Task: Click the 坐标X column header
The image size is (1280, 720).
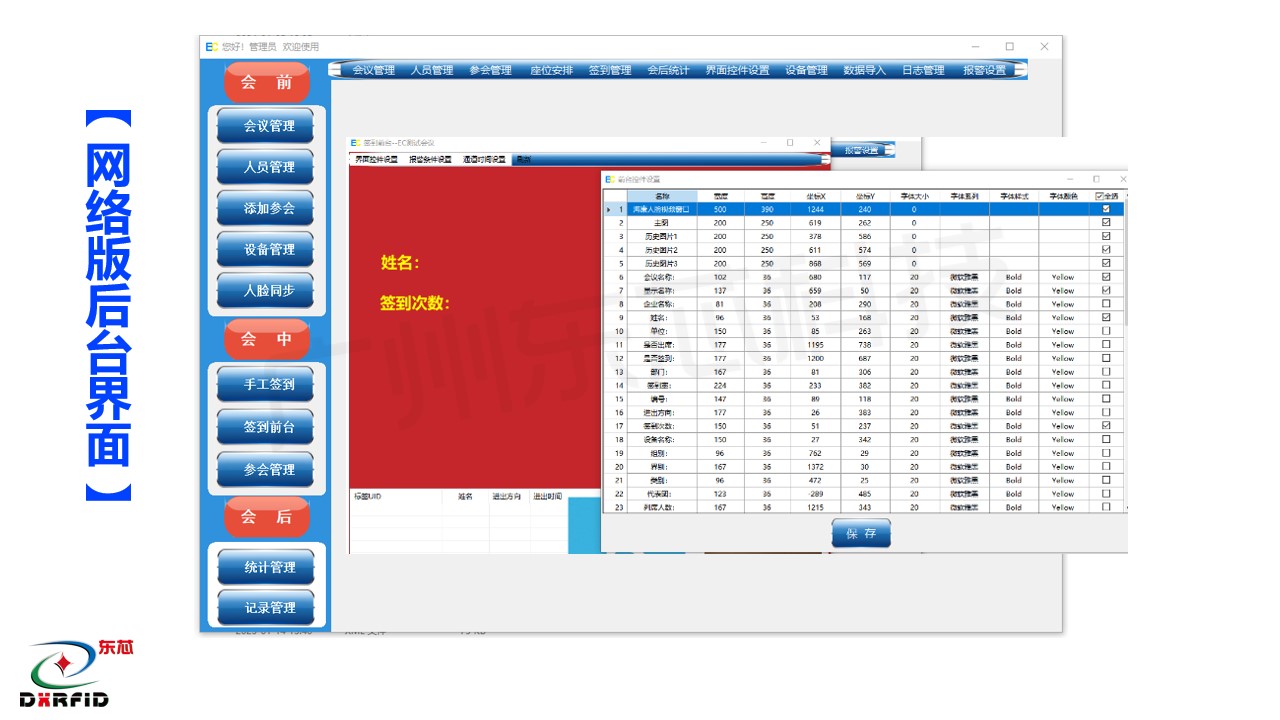Action: [815, 196]
